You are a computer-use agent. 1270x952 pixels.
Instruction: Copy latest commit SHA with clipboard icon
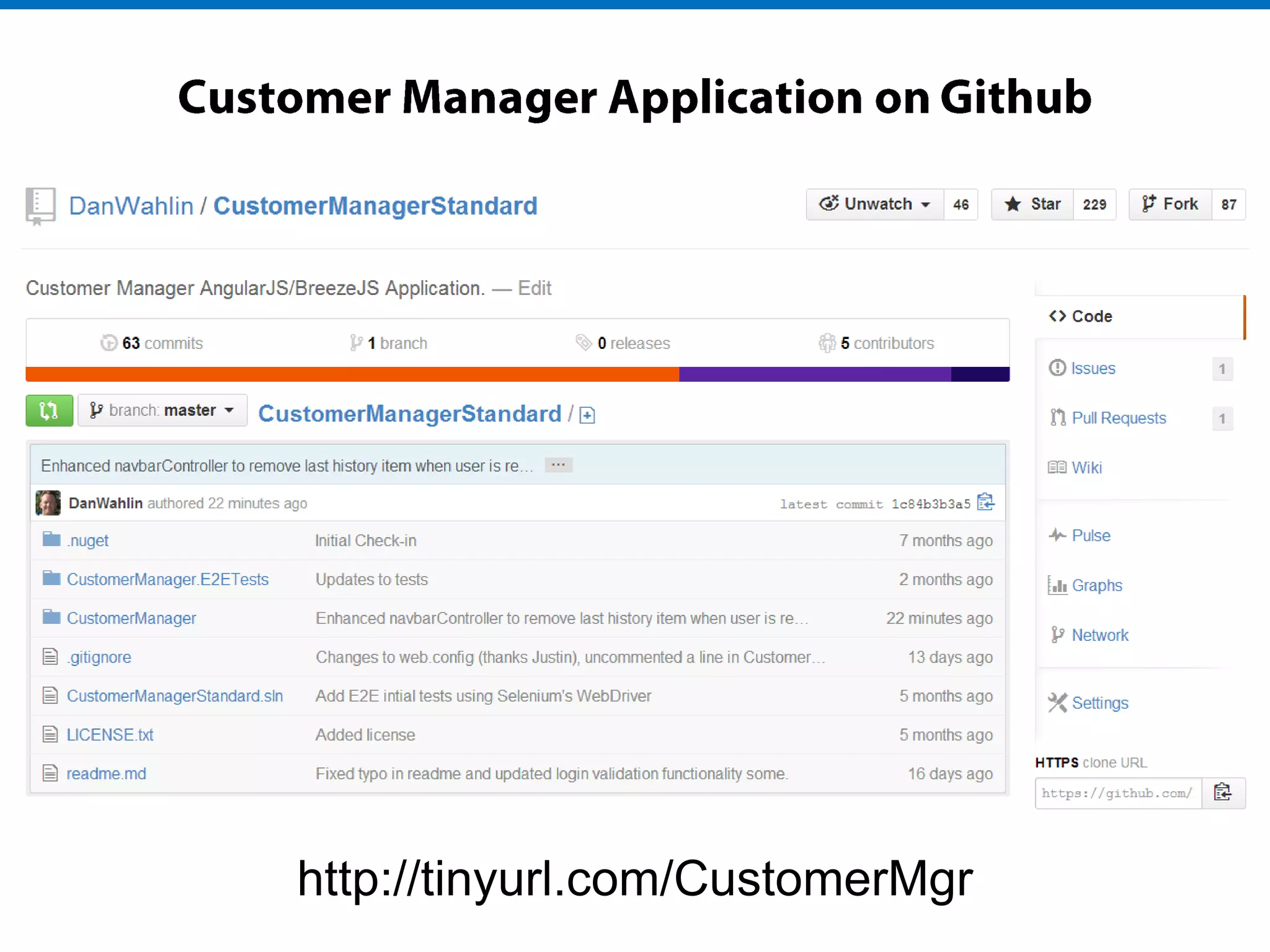pyautogui.click(x=986, y=502)
